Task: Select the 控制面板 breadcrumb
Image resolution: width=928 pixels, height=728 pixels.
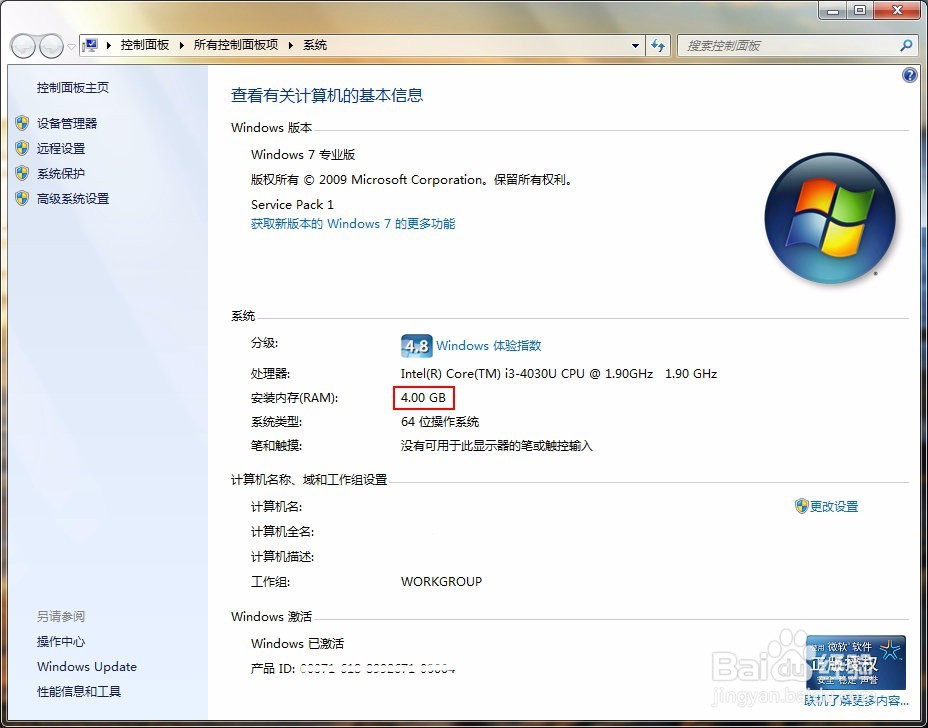Action: tap(145, 45)
